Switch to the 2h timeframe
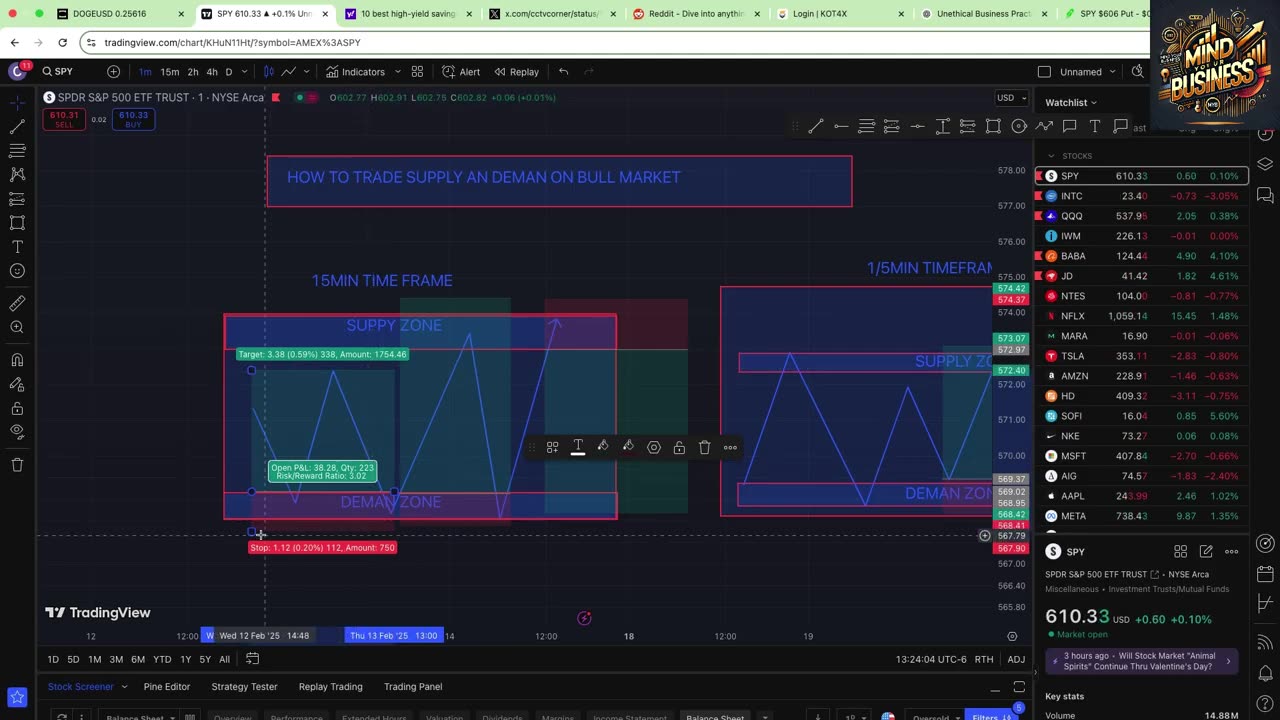Screen dimensions: 1280x720 coord(193,72)
